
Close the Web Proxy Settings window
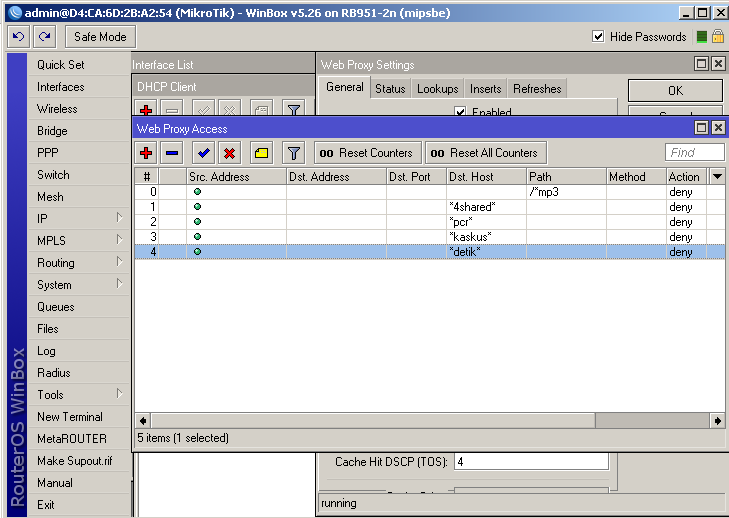click(x=718, y=63)
